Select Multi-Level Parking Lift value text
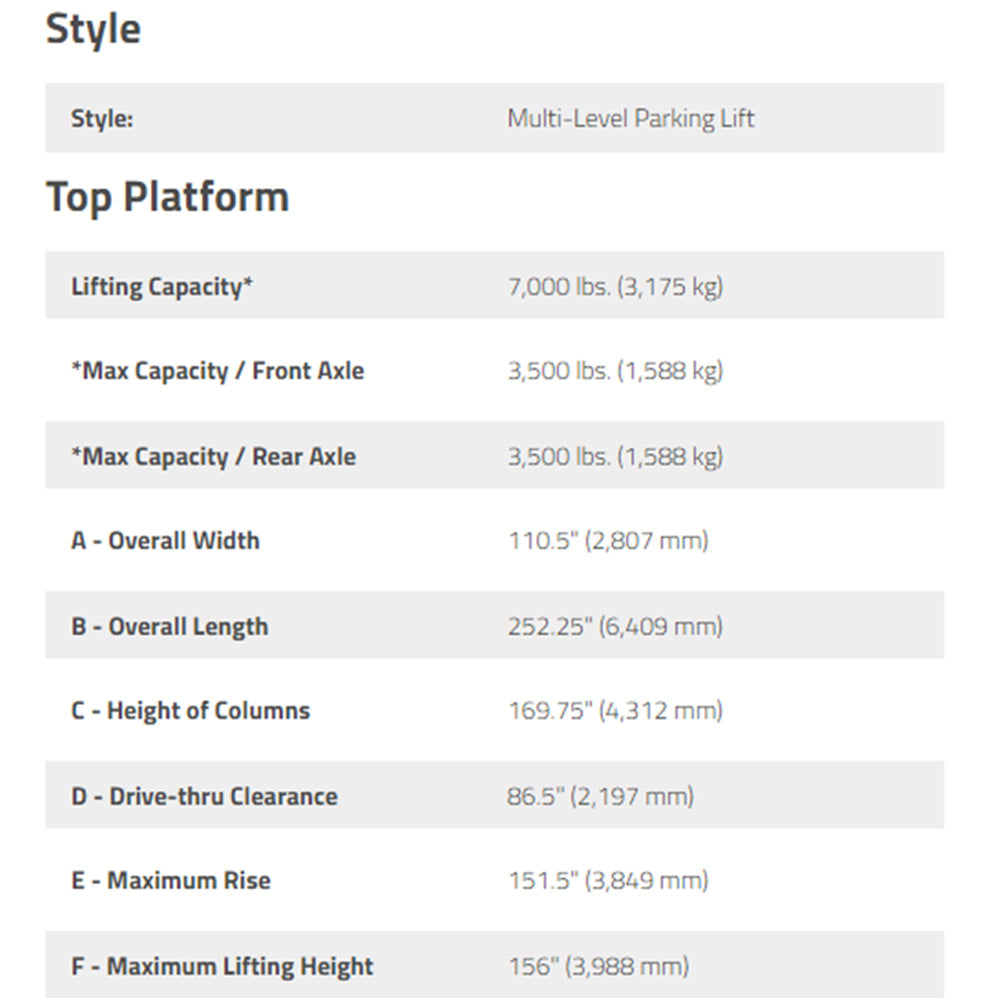Image resolution: width=1000 pixels, height=1000 pixels. point(630,119)
